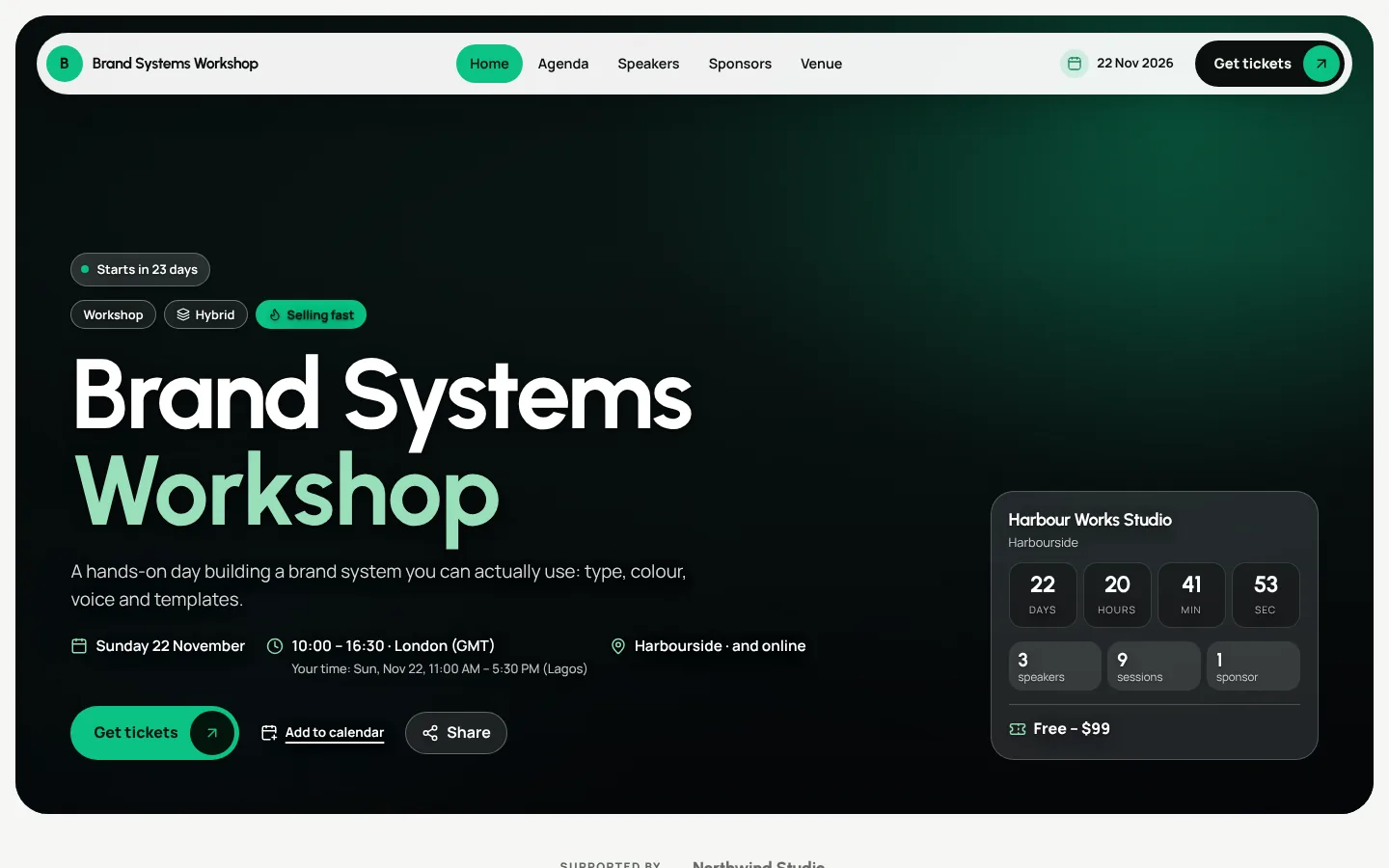Click the calendar icon beside 22 Nov 2026
Image resolution: width=1389 pixels, height=868 pixels.
click(1074, 64)
